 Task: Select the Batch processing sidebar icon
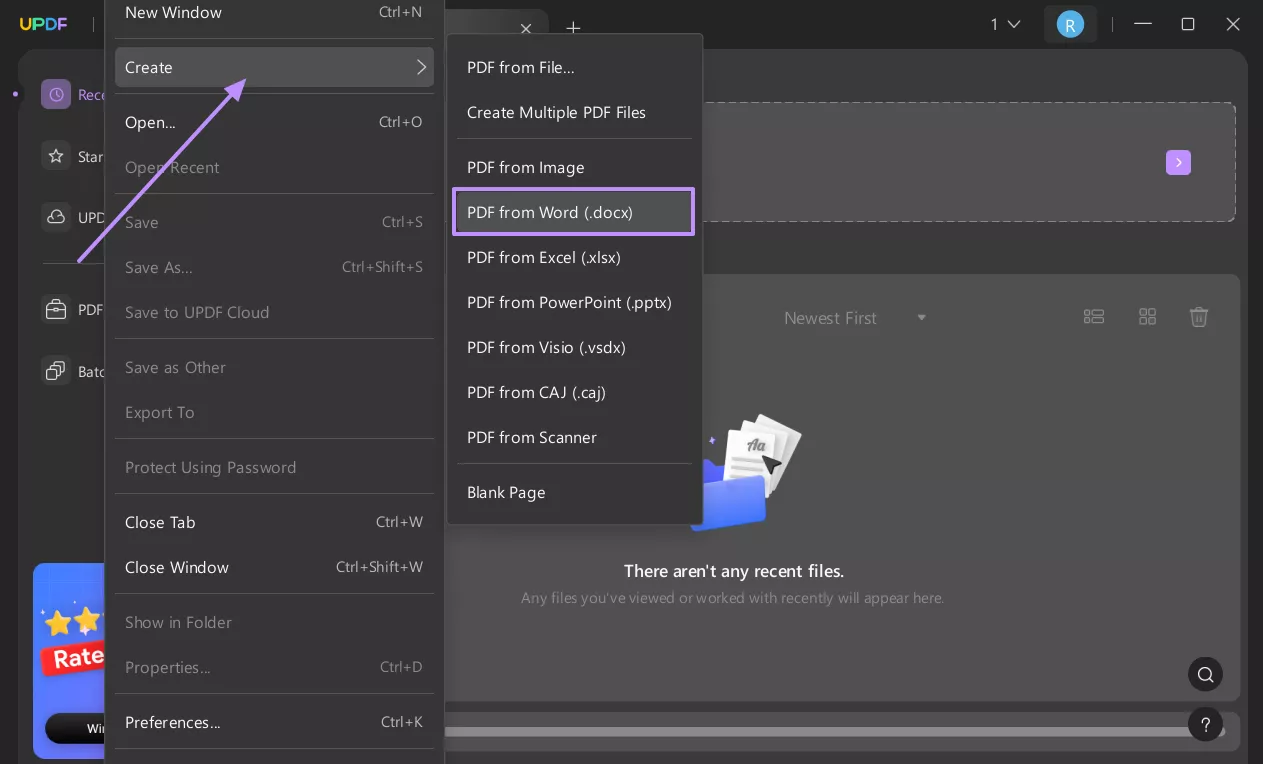coord(57,371)
